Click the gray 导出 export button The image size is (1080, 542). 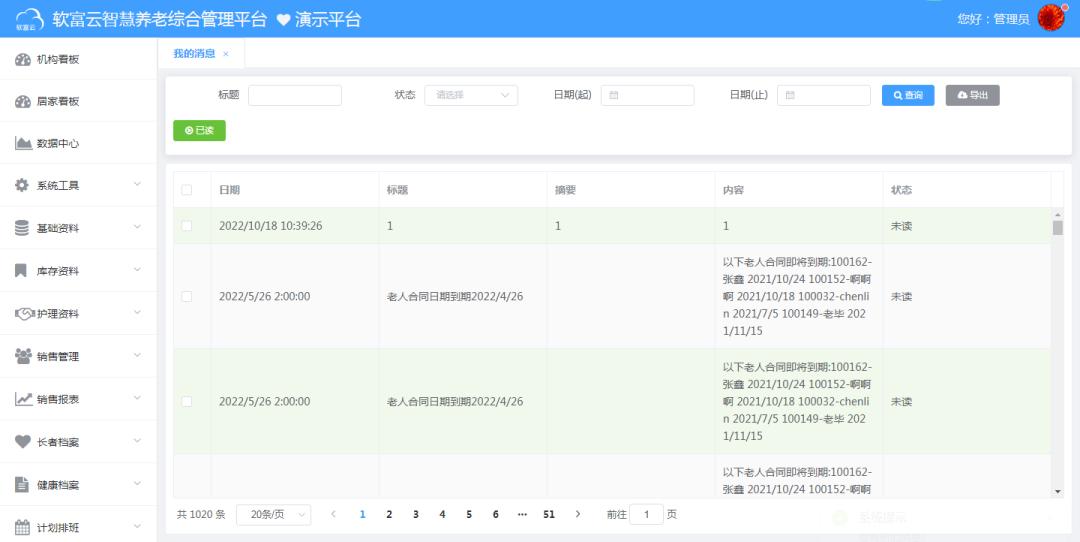click(973, 95)
